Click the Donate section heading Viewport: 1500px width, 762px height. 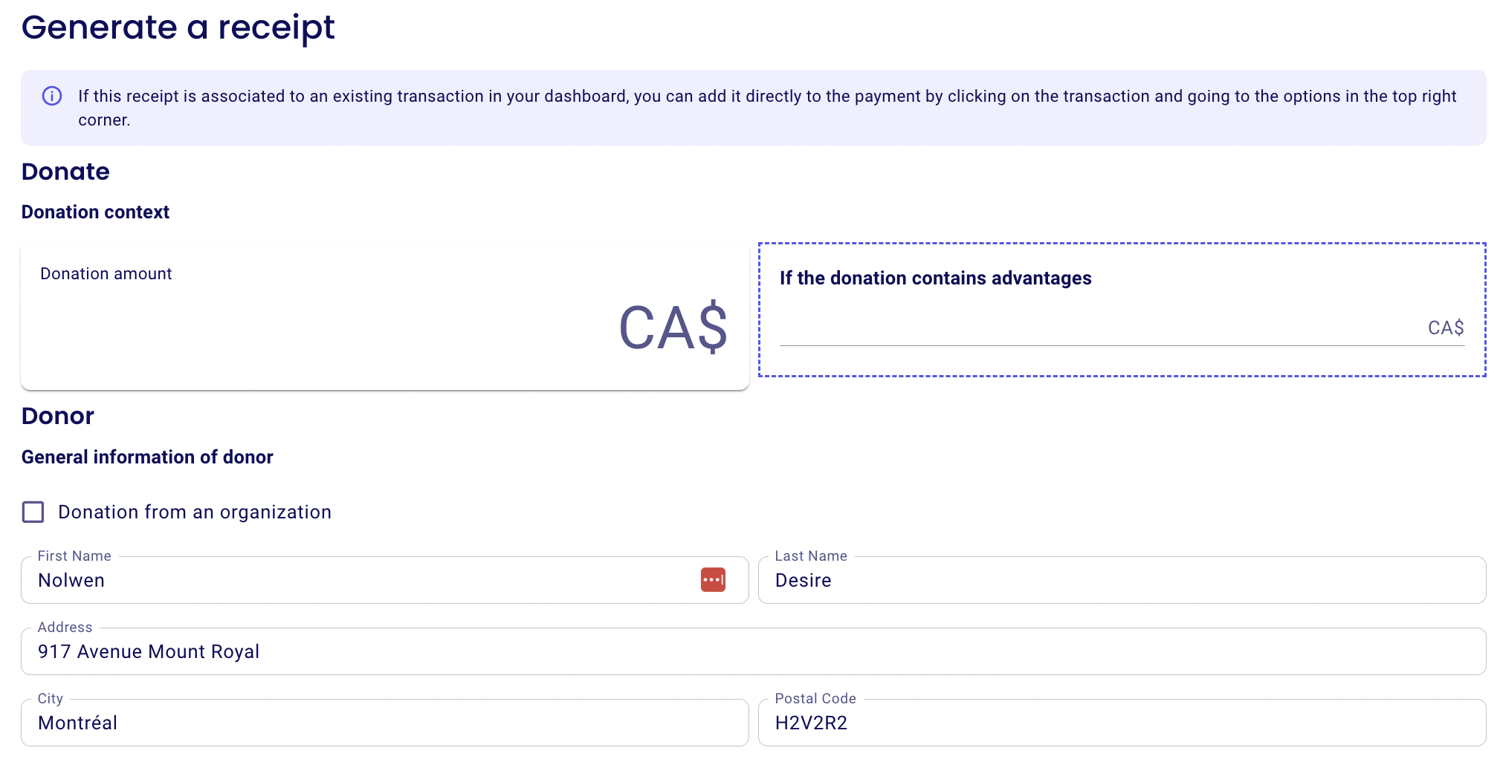click(64, 171)
